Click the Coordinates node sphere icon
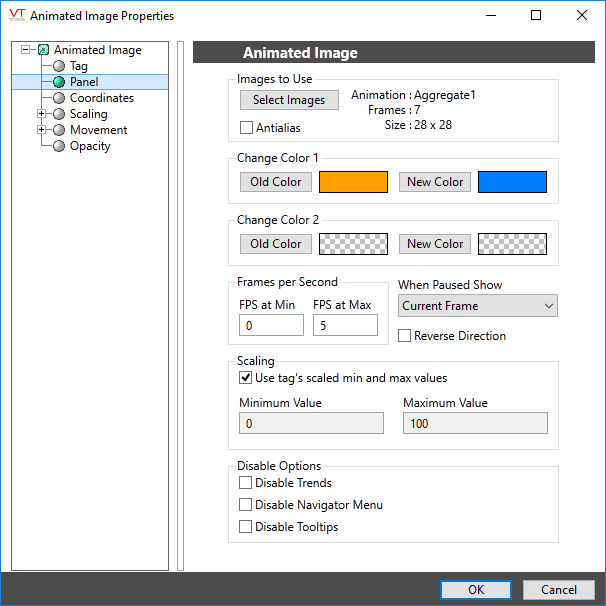 pos(59,98)
